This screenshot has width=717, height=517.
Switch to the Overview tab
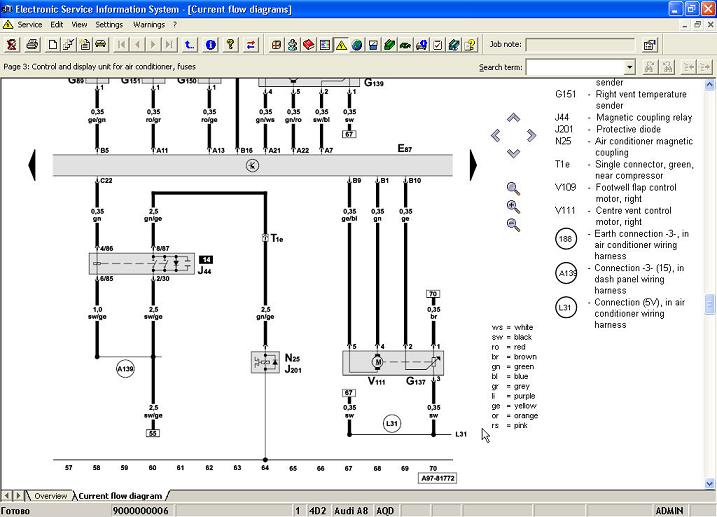coord(49,496)
